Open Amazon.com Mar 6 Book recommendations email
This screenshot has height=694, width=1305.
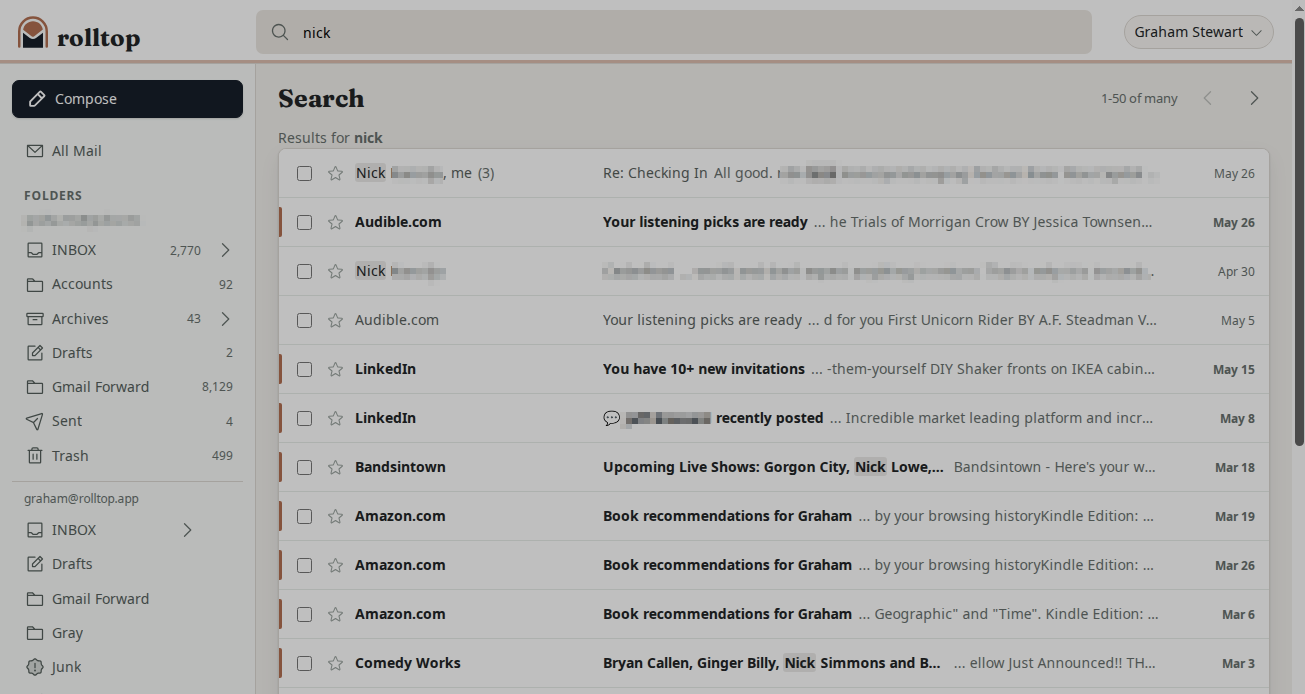(774, 614)
